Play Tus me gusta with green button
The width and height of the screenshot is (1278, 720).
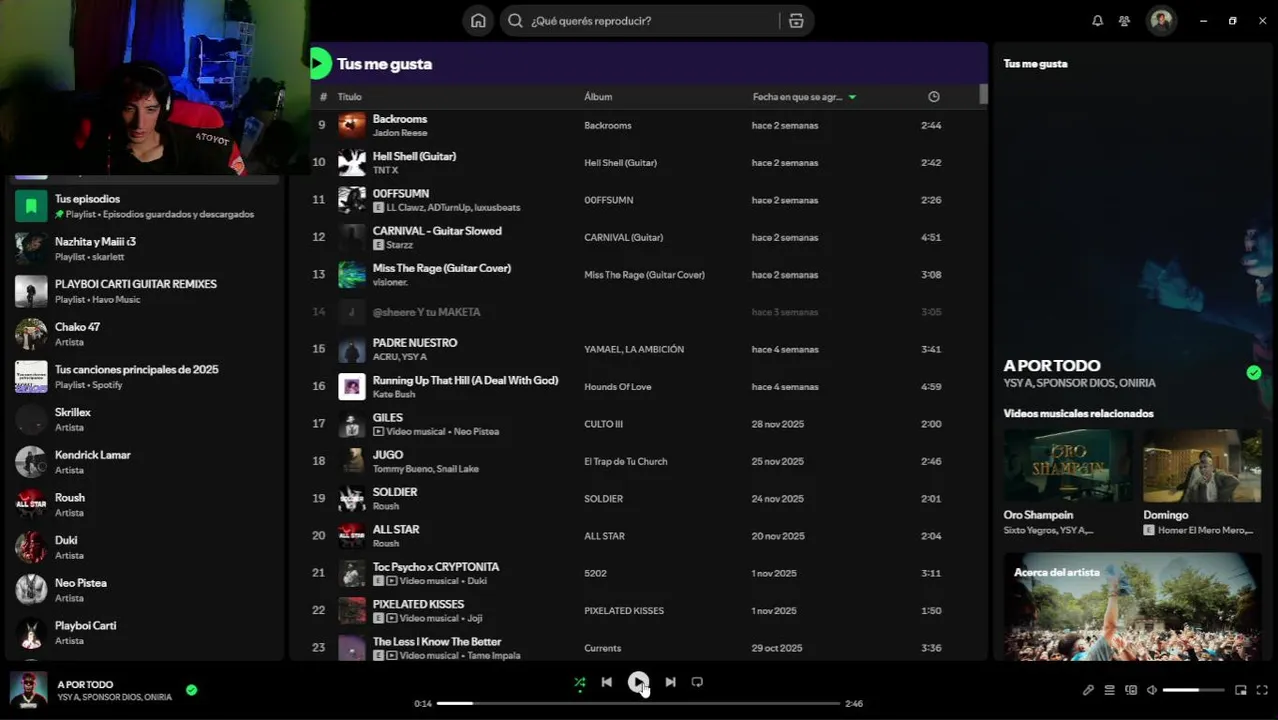point(318,63)
